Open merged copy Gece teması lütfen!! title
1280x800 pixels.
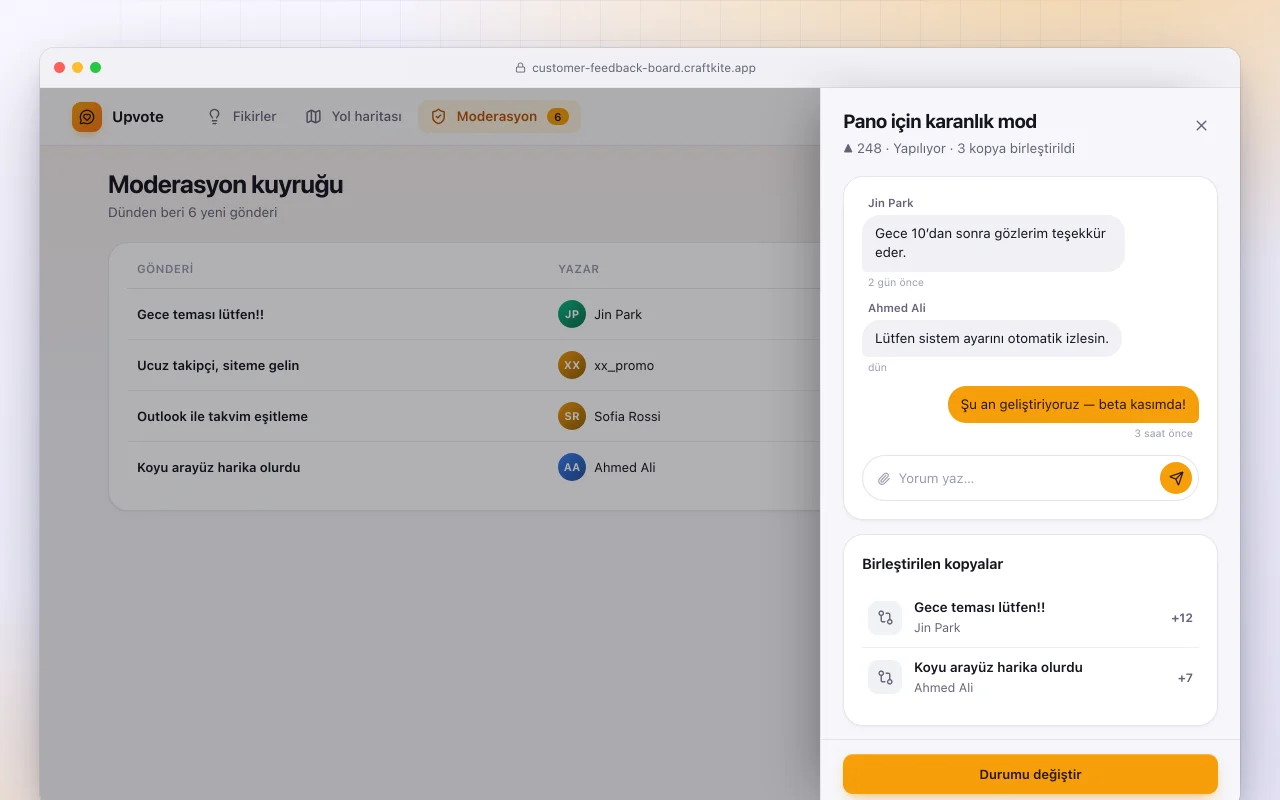tap(979, 607)
